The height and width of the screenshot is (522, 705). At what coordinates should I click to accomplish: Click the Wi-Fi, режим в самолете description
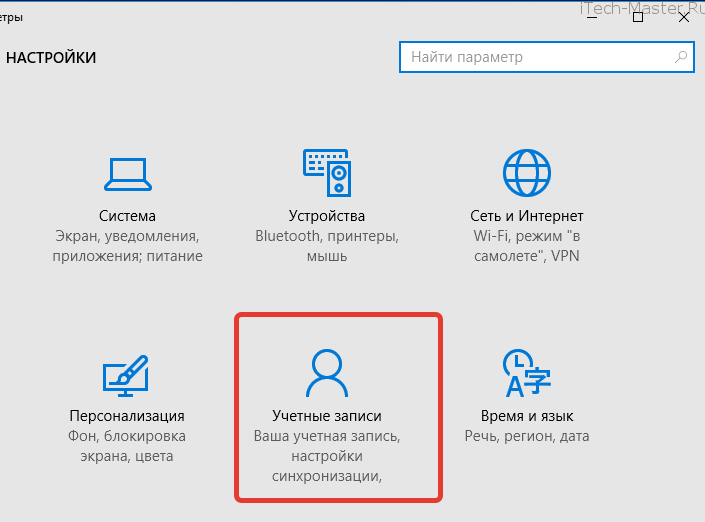tap(526, 246)
